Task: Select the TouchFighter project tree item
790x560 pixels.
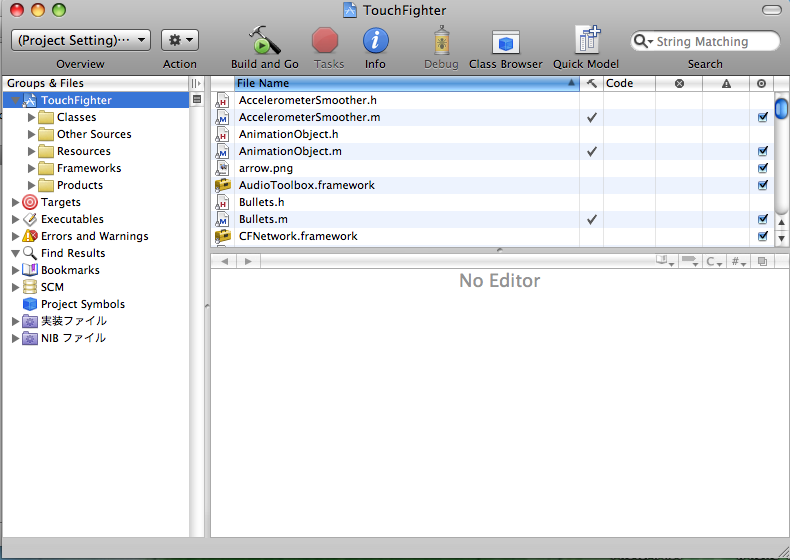Action: click(x=96, y=100)
